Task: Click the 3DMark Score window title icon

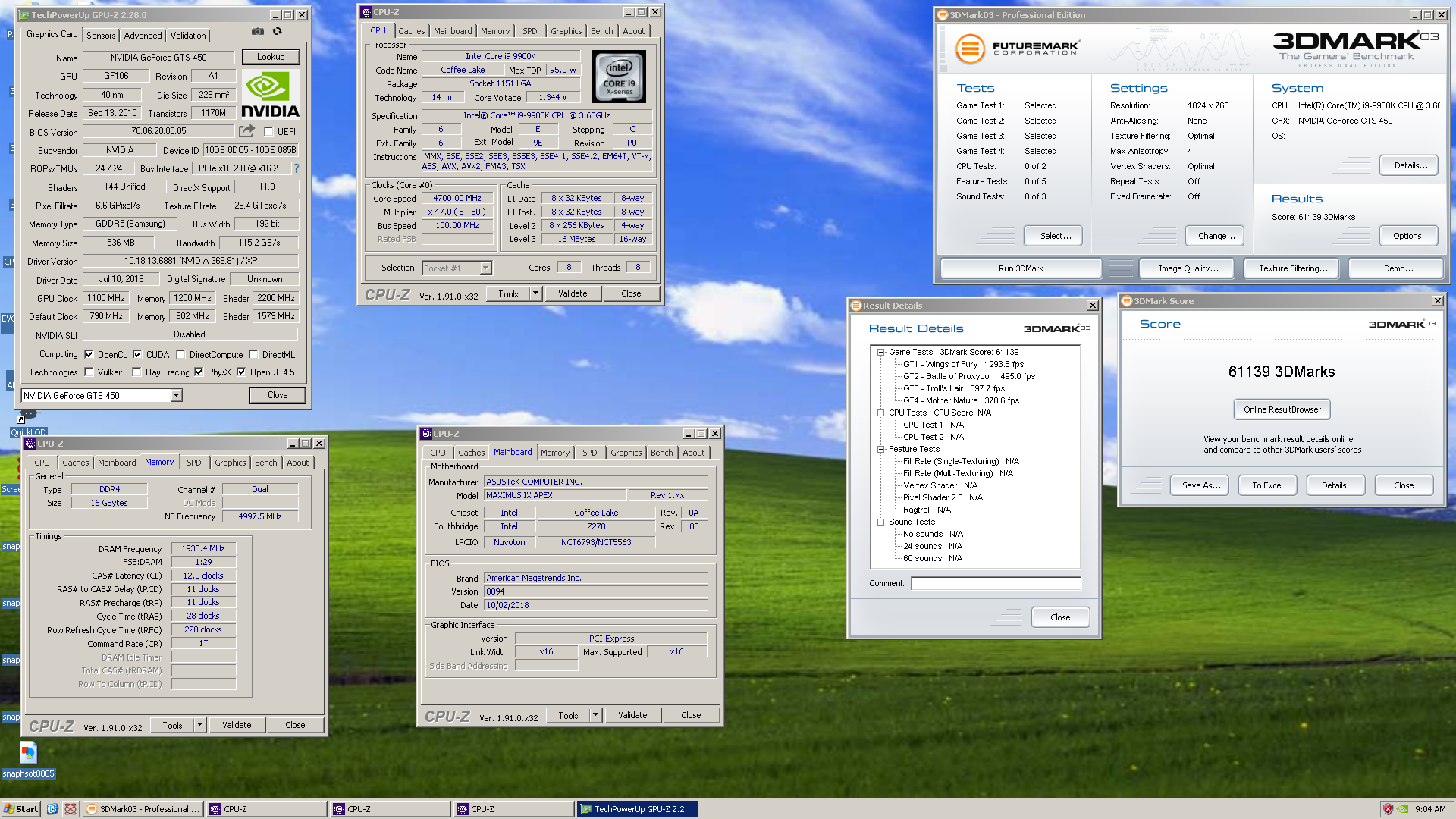Action: (1127, 301)
